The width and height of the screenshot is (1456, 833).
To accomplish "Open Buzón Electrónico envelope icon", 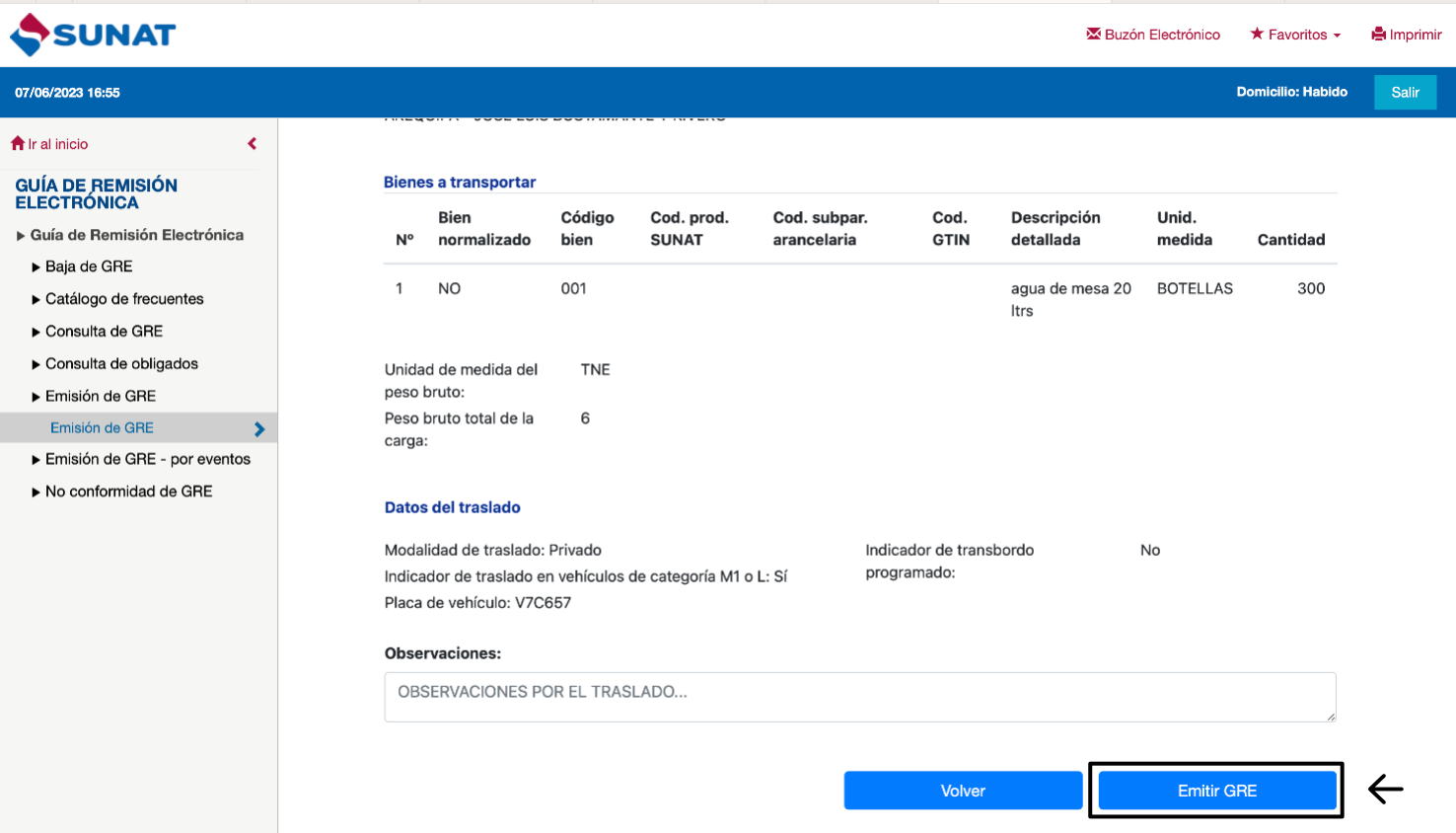I will click(1093, 34).
